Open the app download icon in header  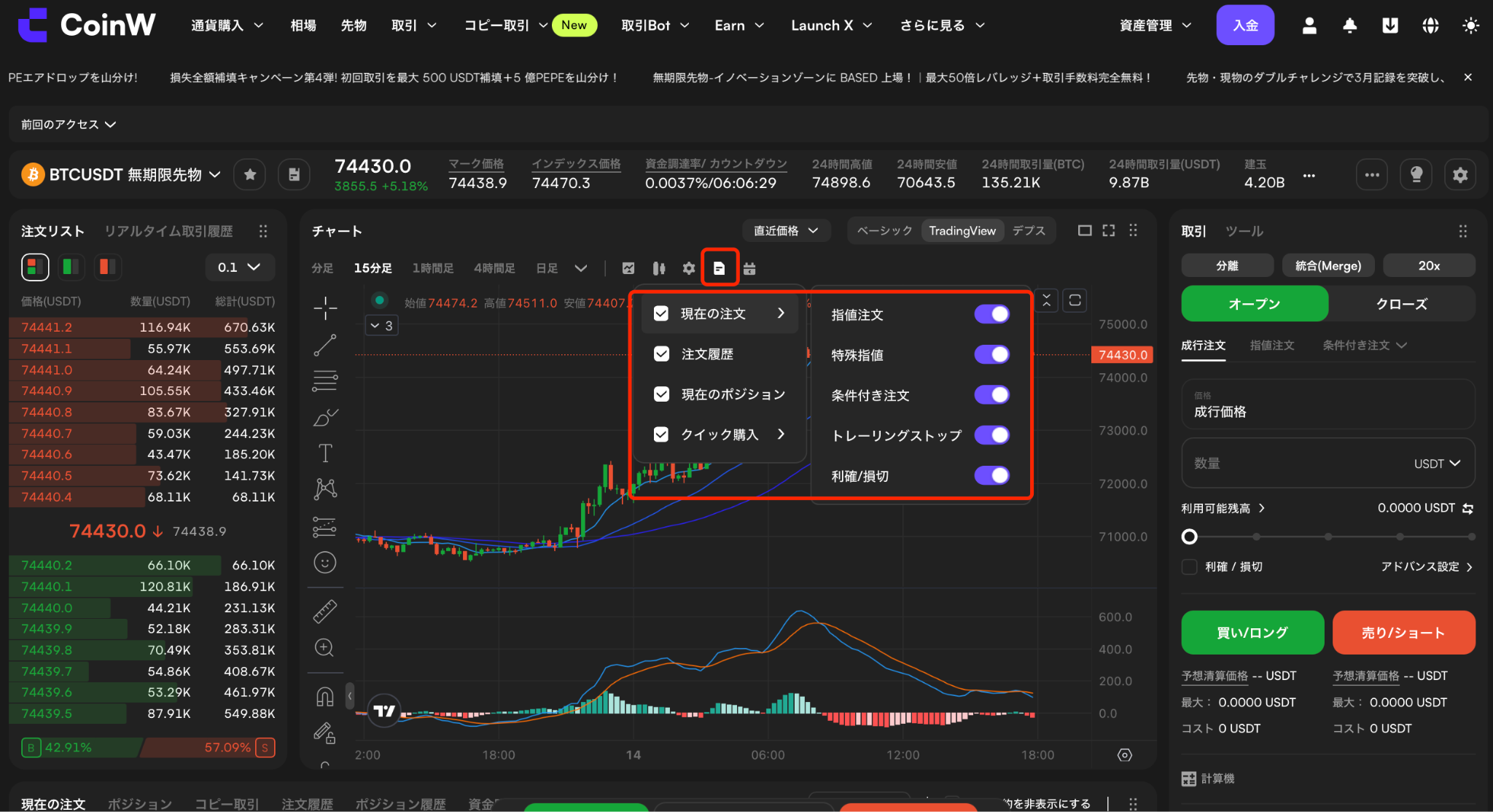(x=1390, y=26)
